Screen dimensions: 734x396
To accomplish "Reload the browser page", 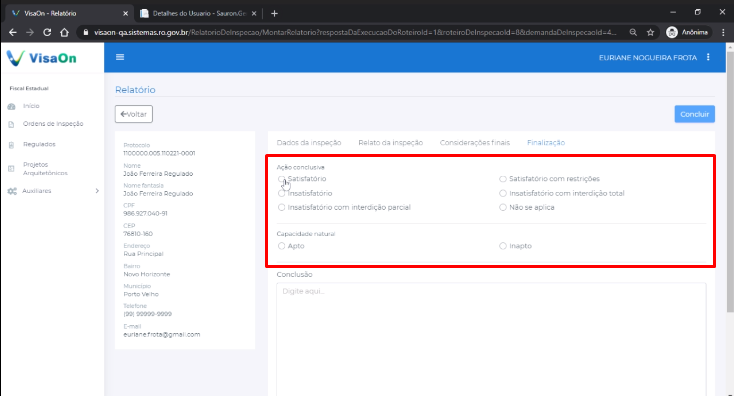I will [x=47, y=32].
